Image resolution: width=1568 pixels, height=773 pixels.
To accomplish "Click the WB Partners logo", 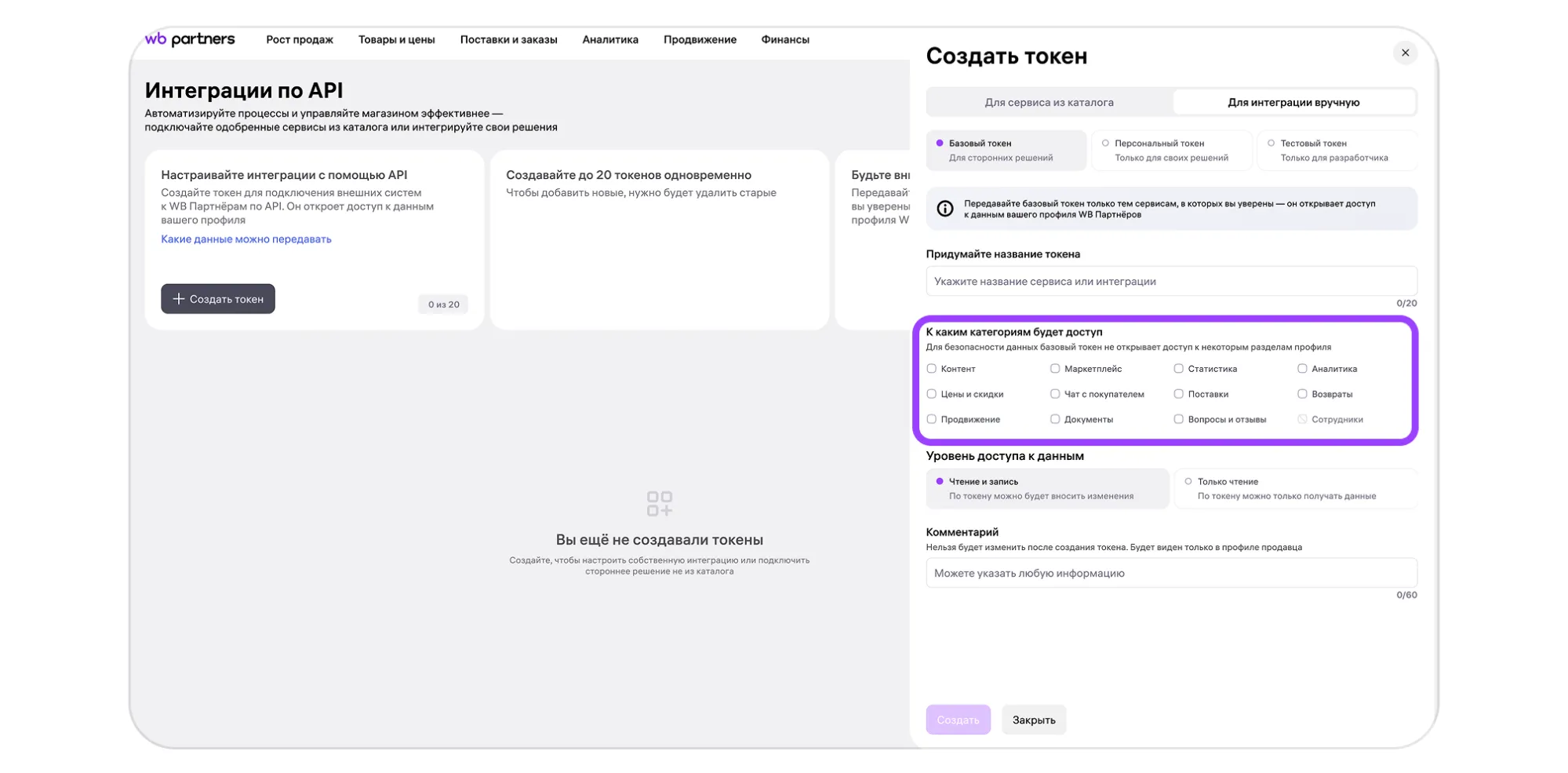I will pyautogui.click(x=190, y=39).
